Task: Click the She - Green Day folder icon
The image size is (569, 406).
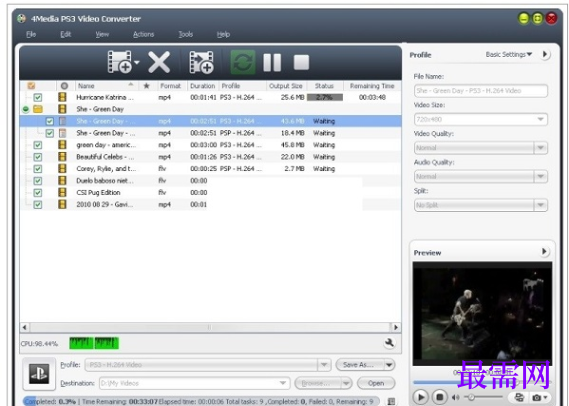Action: click(x=38, y=109)
